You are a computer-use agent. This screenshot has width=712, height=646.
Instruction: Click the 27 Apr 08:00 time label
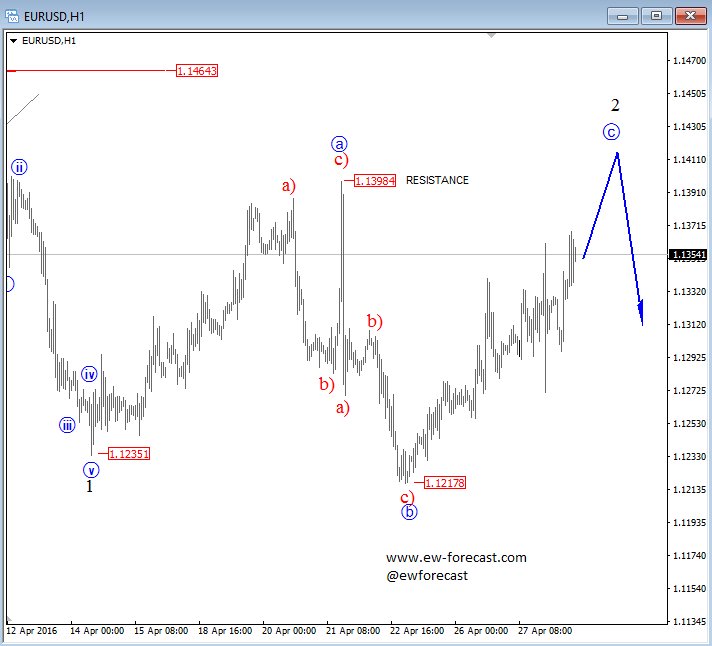point(545,631)
